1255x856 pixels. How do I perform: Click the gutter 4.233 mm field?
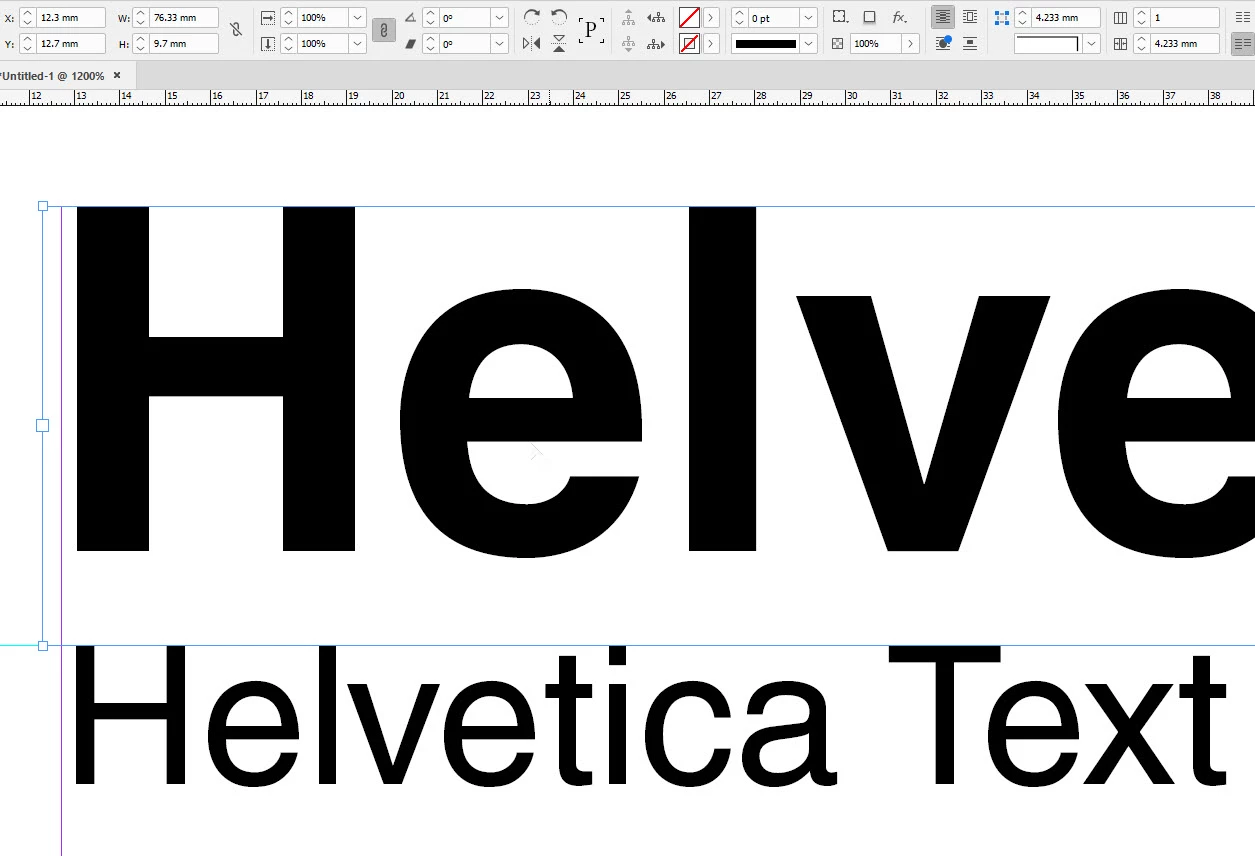tap(1185, 44)
